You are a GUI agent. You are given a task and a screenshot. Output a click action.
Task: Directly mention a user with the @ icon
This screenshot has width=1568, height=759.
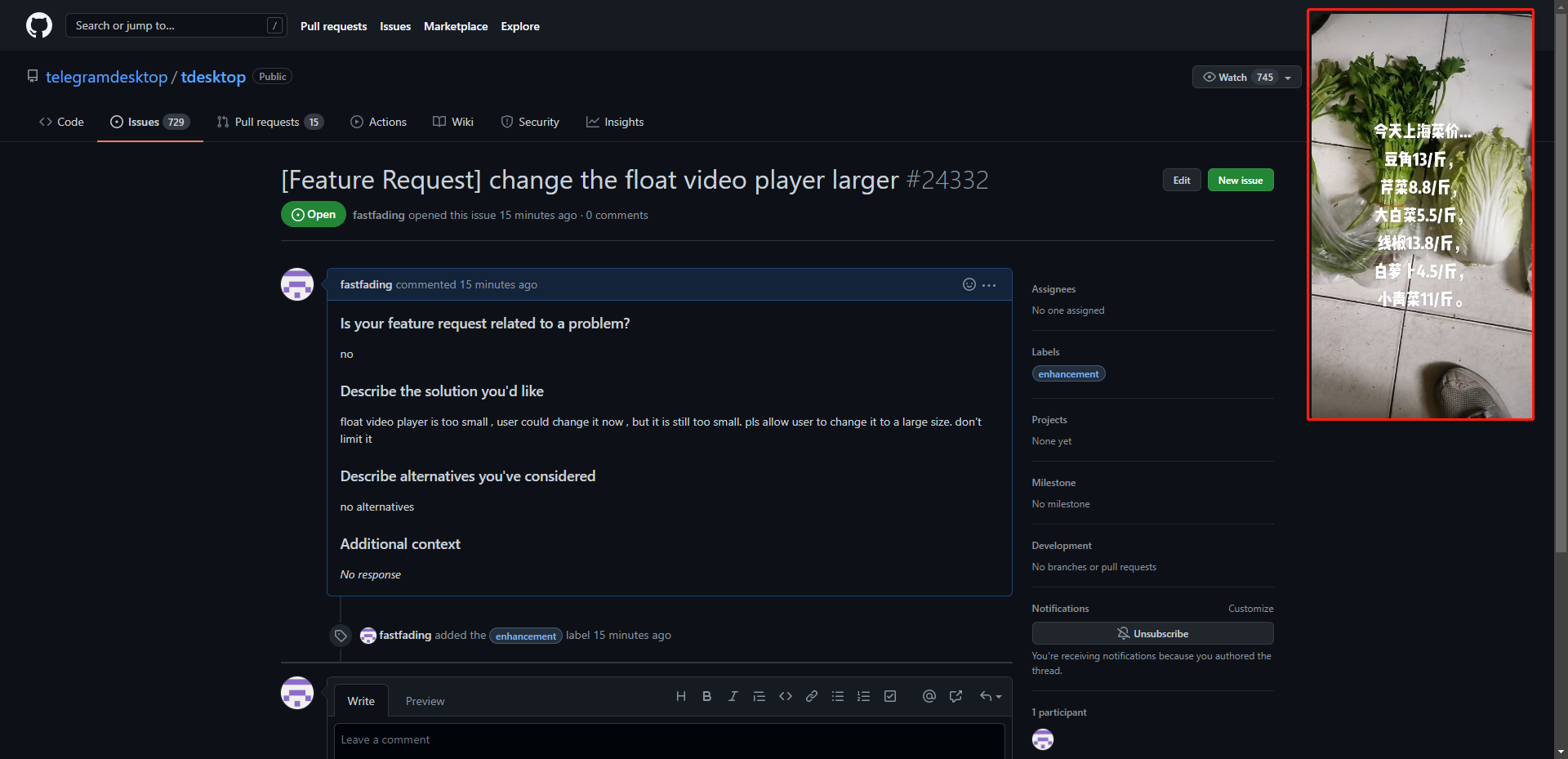point(929,696)
